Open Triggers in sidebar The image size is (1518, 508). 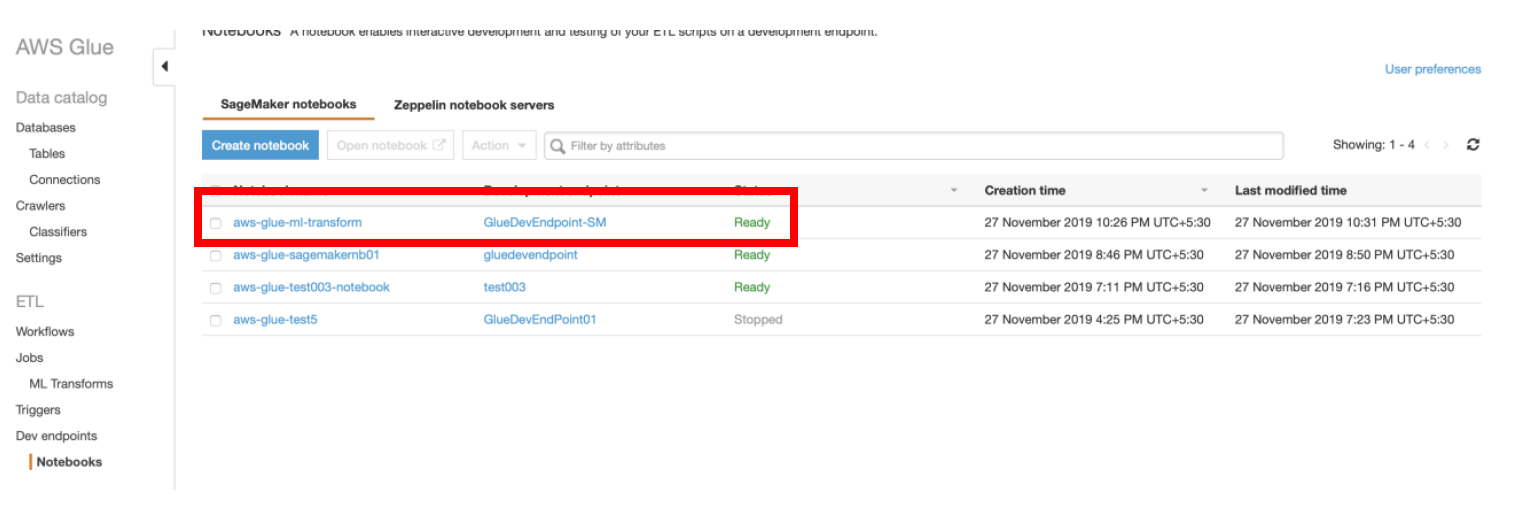pyautogui.click(x=38, y=410)
